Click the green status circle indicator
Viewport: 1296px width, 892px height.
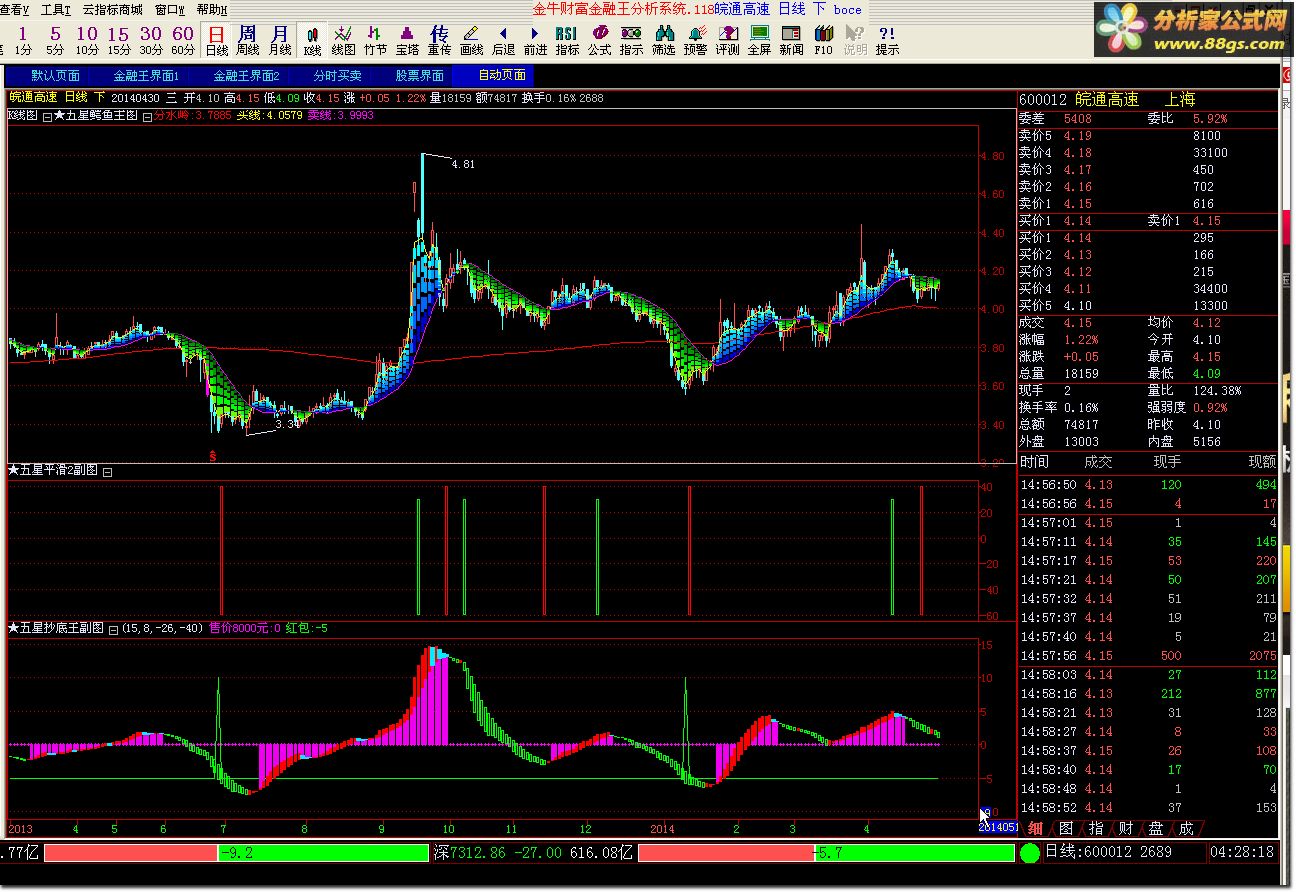point(1029,853)
